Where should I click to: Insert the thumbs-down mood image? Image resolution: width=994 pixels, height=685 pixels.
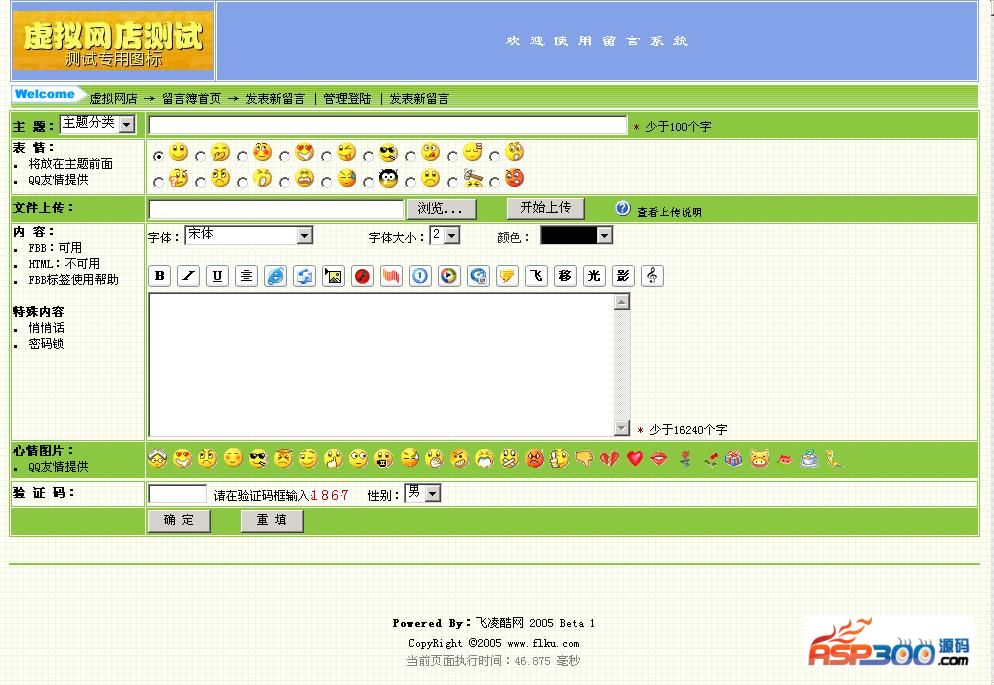(584, 458)
